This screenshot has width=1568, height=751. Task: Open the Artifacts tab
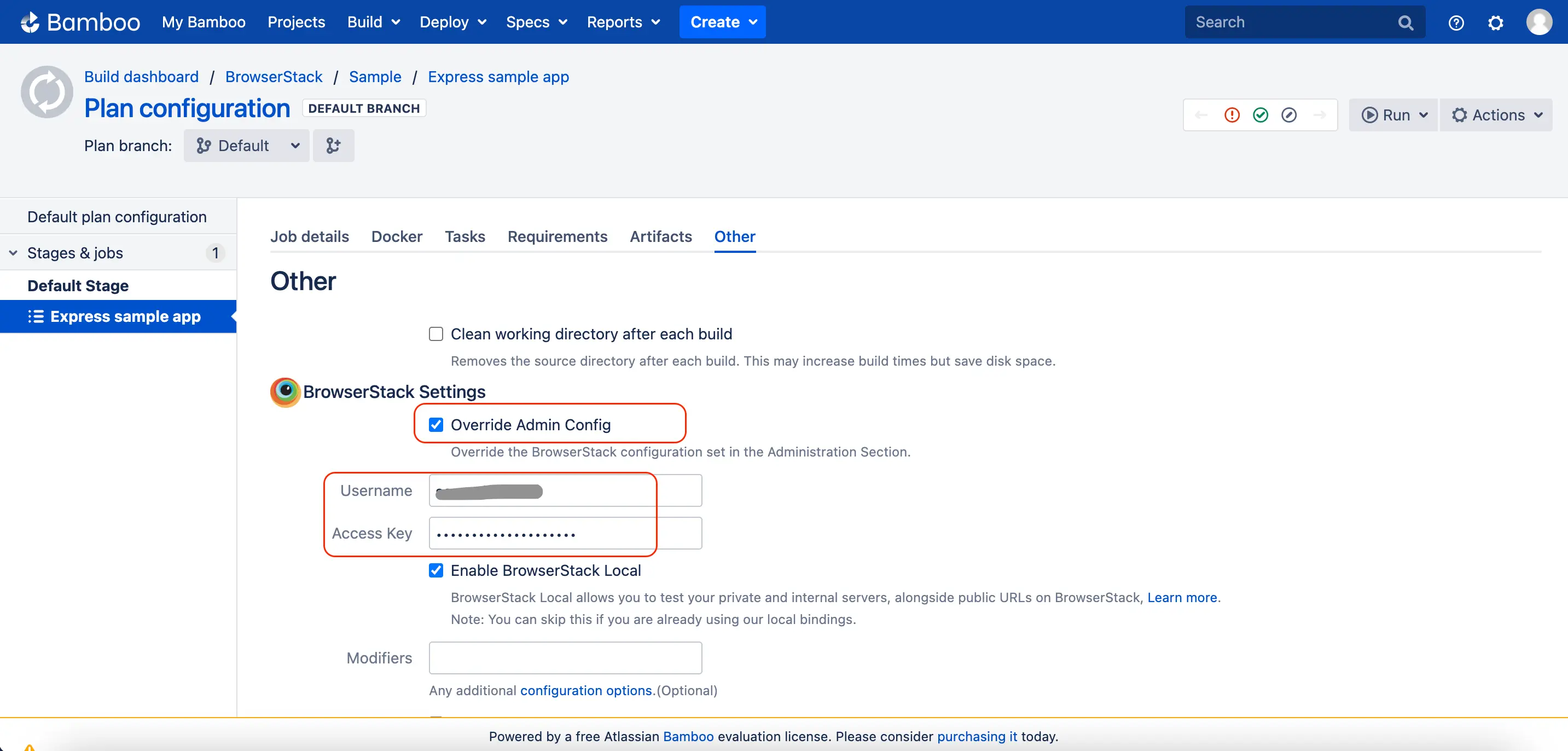click(660, 236)
